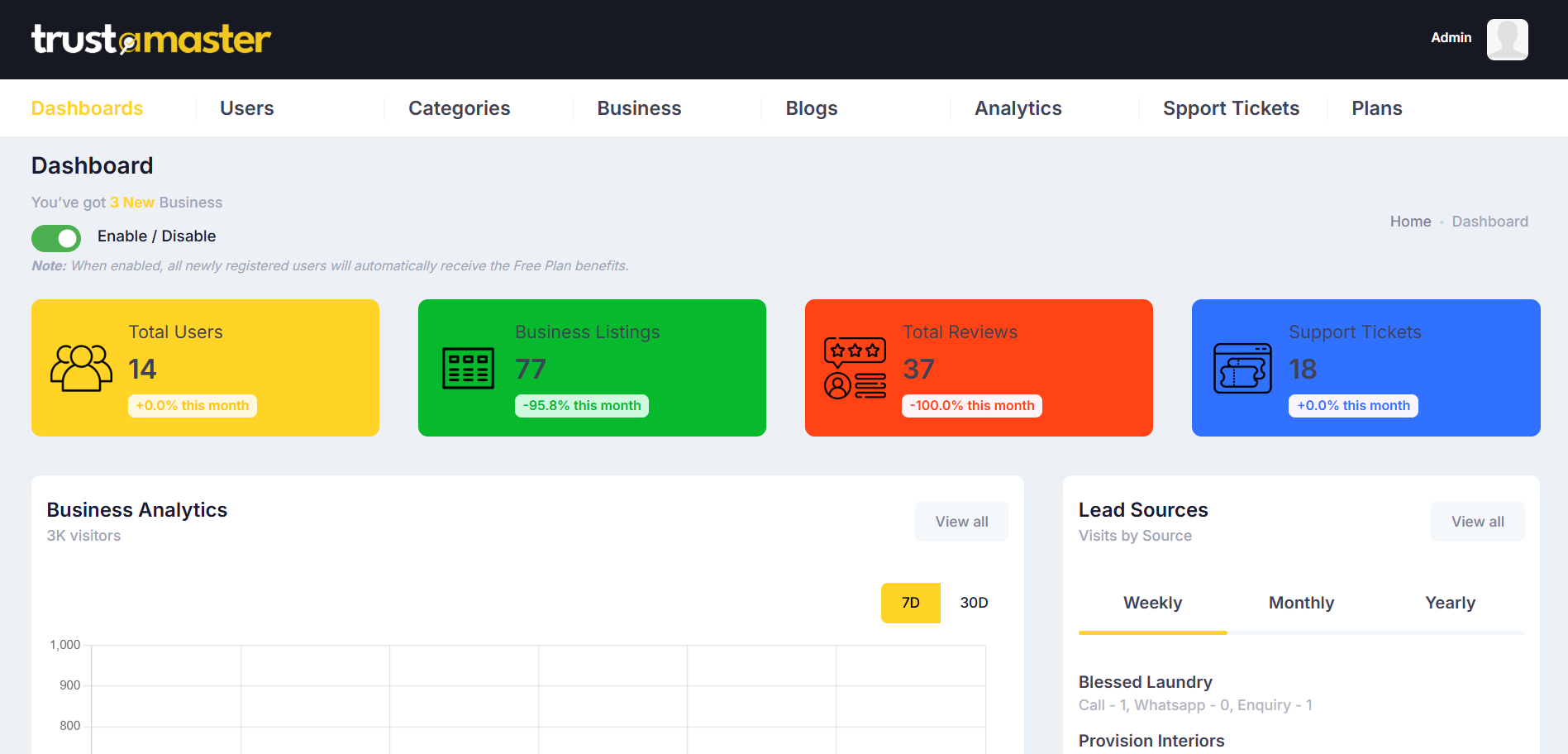The height and width of the screenshot is (754, 1568).
Task: Open the Blessed Laundry lead entry
Action: pos(1145,682)
